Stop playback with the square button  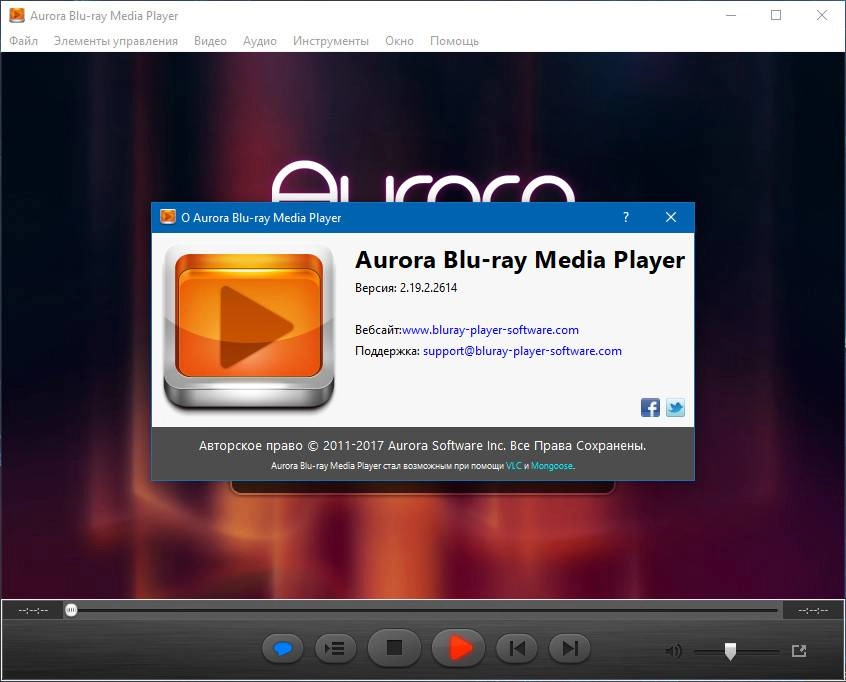394,647
